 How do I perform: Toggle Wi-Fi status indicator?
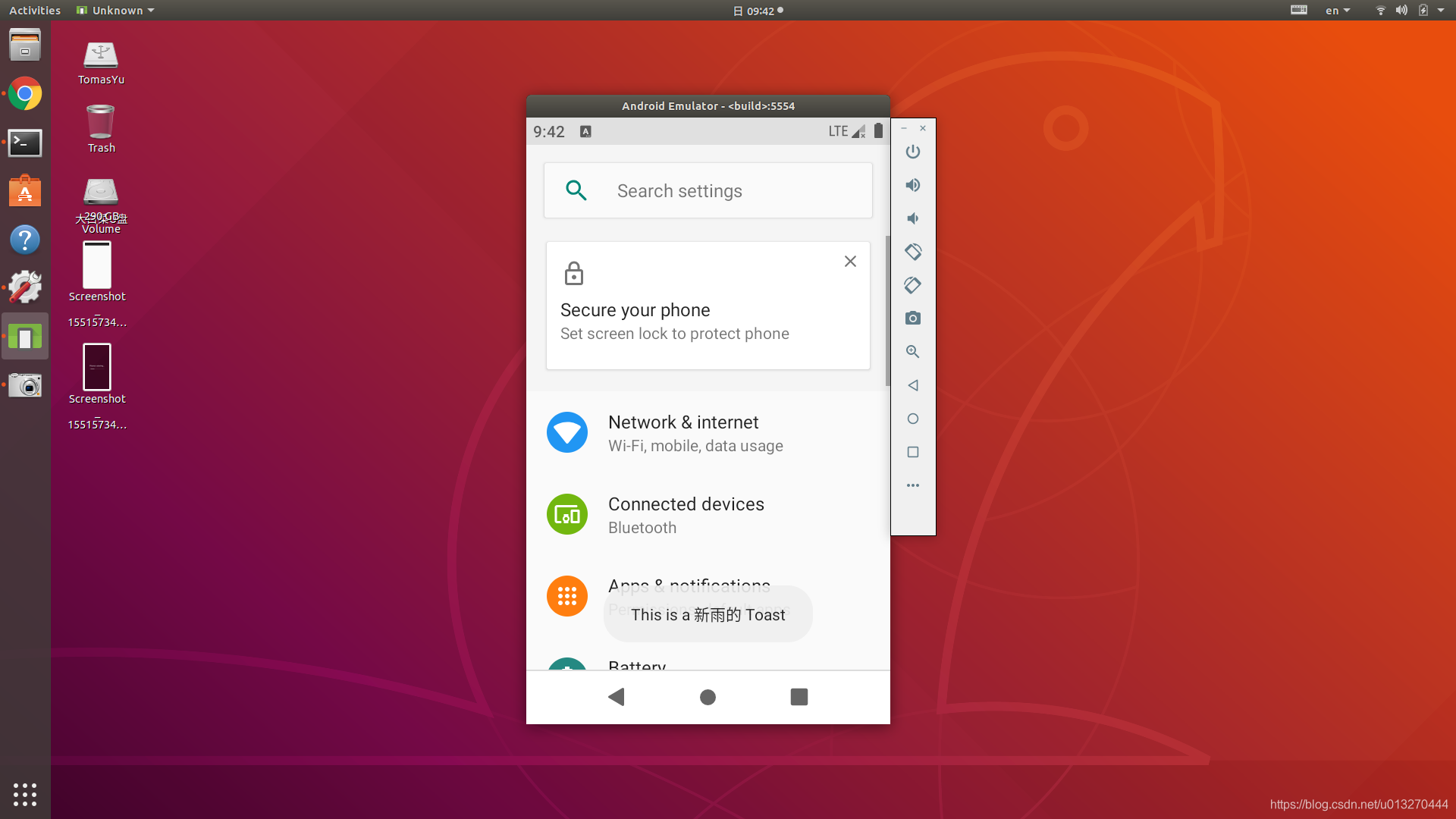click(1380, 10)
